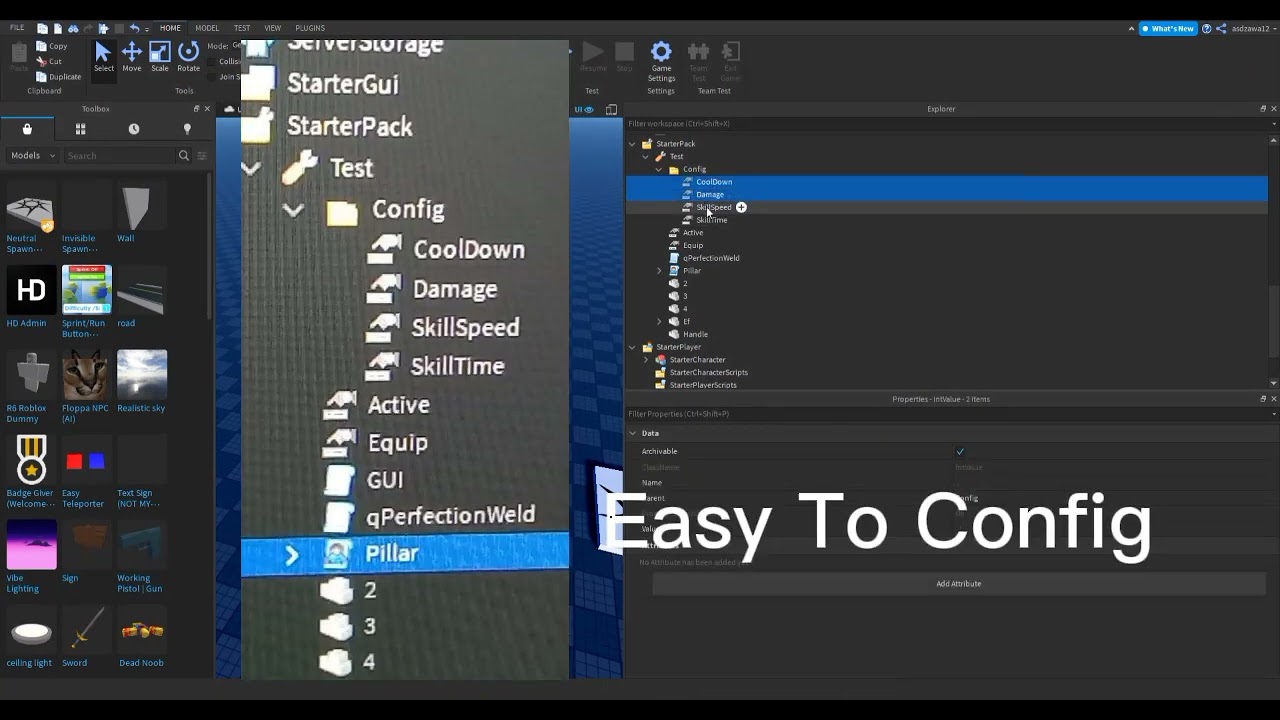Image resolution: width=1280 pixels, height=720 pixels.
Task: Collapse the Data section in Properties
Action: tap(633, 433)
